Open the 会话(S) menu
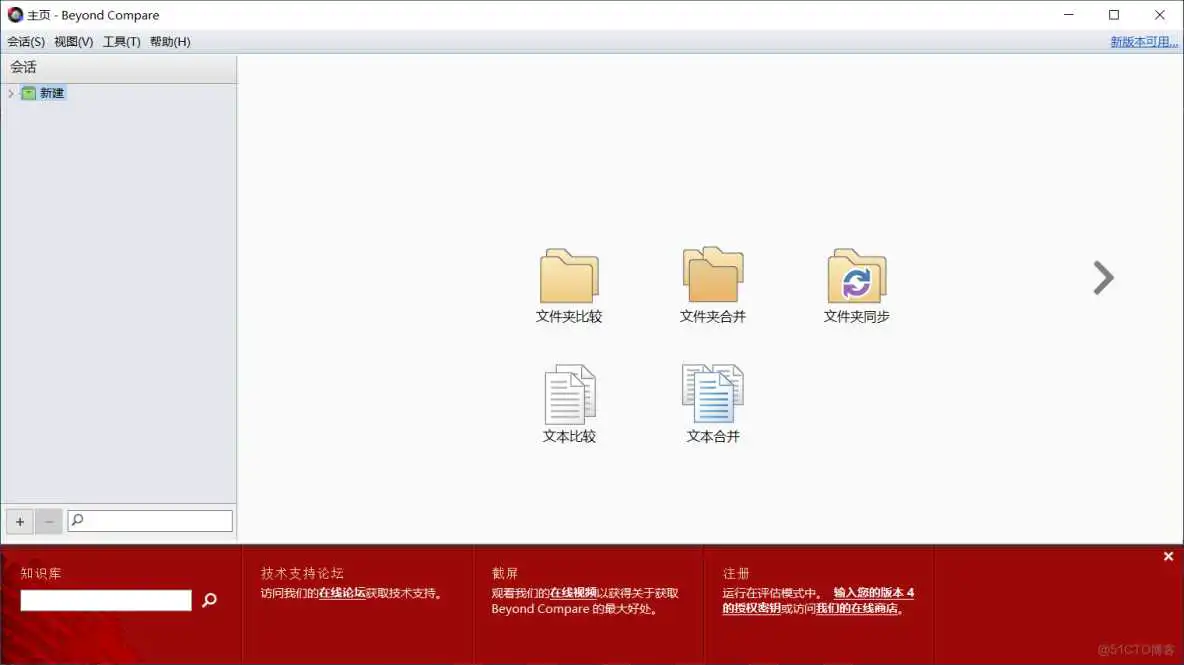This screenshot has width=1184, height=665. coord(24,41)
